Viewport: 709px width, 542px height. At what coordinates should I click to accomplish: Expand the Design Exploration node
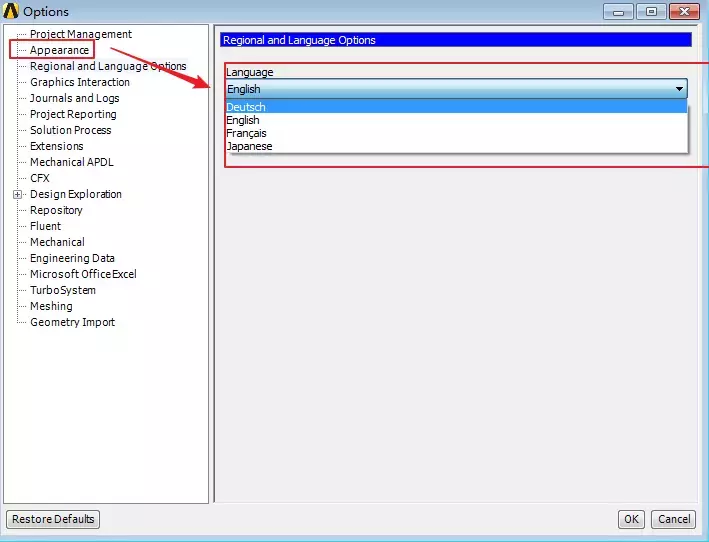[x=17, y=194]
